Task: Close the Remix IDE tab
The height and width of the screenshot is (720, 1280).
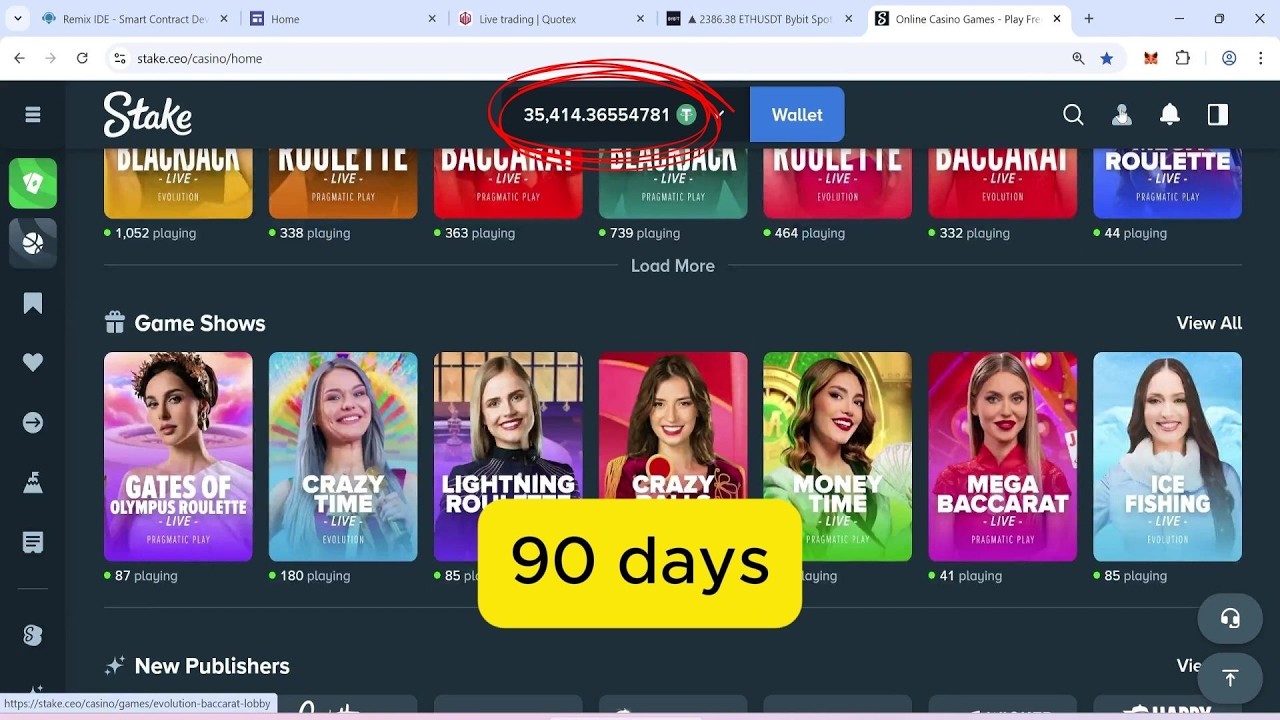Action: point(224,19)
